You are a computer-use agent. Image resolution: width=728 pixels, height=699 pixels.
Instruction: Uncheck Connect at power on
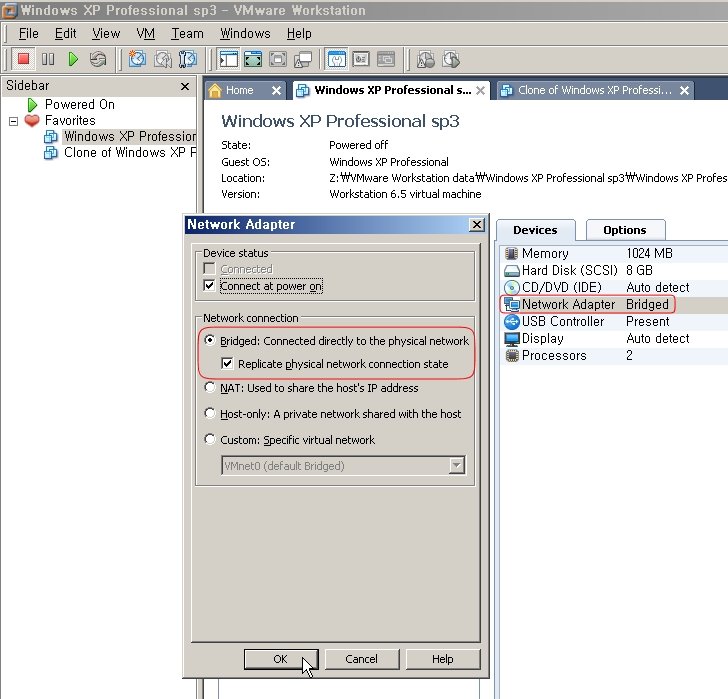click(209, 285)
